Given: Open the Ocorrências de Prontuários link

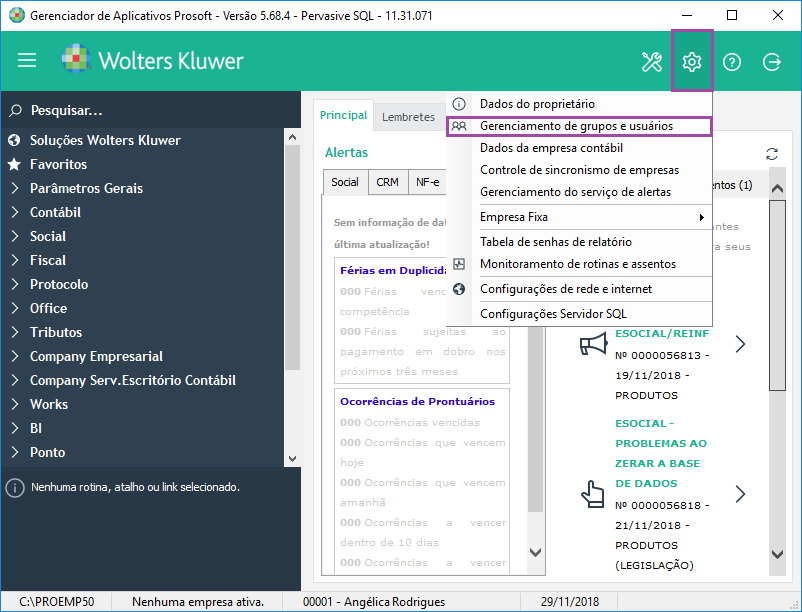Looking at the screenshot, I should pos(417,401).
